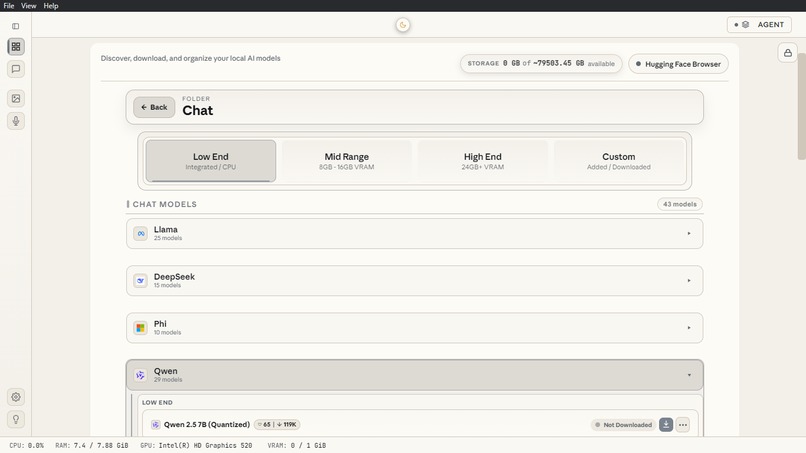
Task: Open the File menu
Action: pyautogui.click(x=9, y=6)
